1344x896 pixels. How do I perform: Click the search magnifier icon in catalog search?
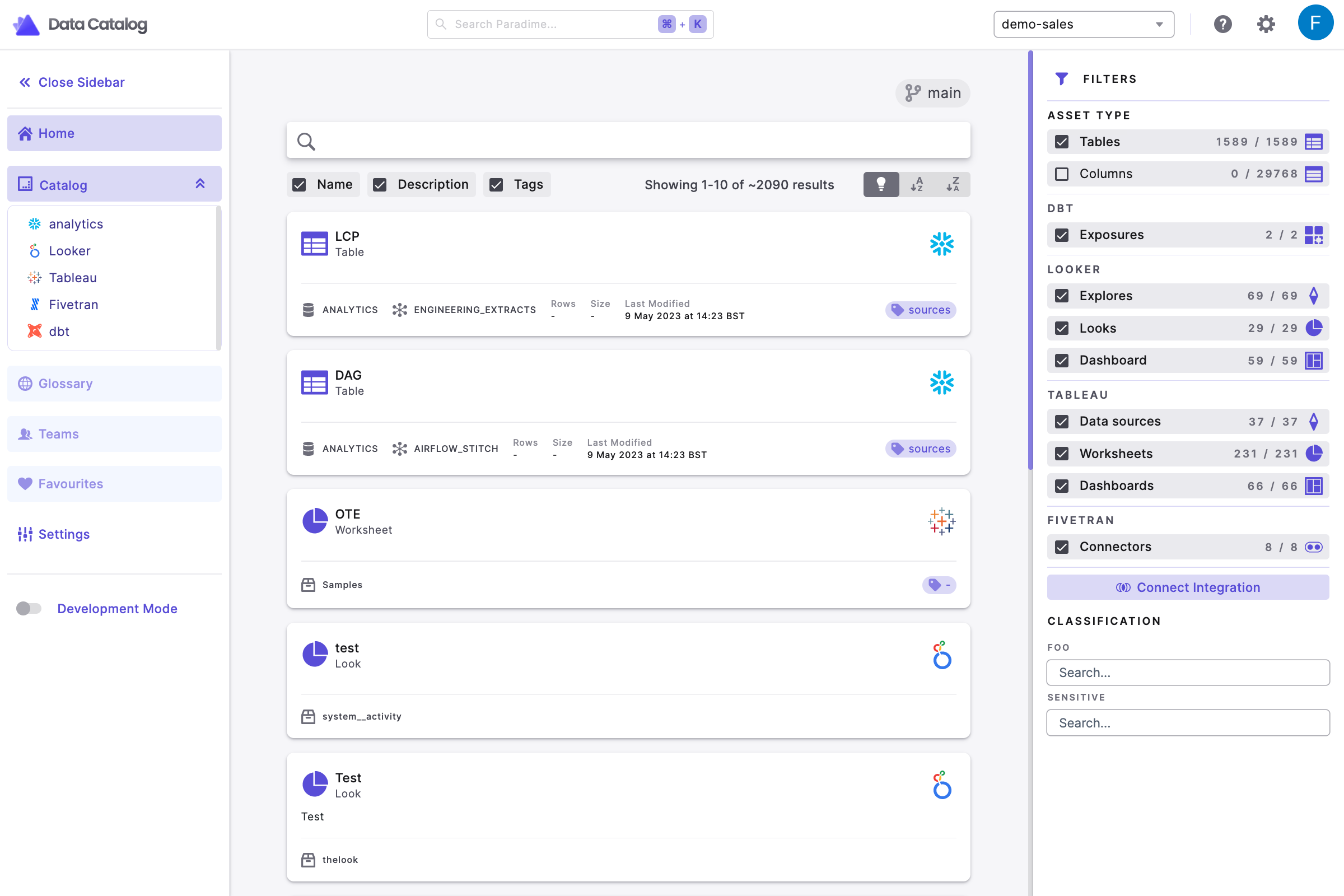306,141
